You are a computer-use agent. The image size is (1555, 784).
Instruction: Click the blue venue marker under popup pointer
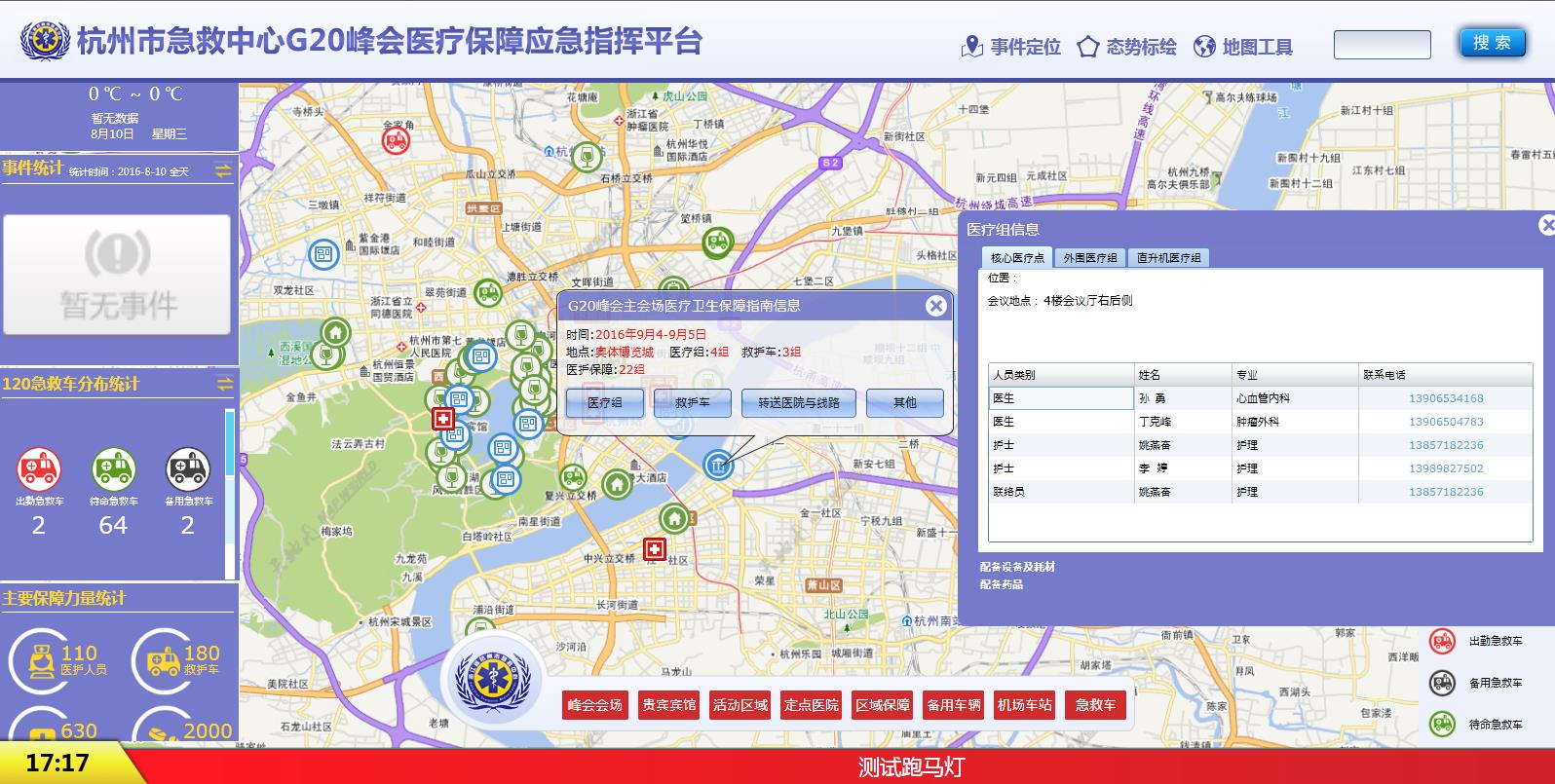[718, 465]
